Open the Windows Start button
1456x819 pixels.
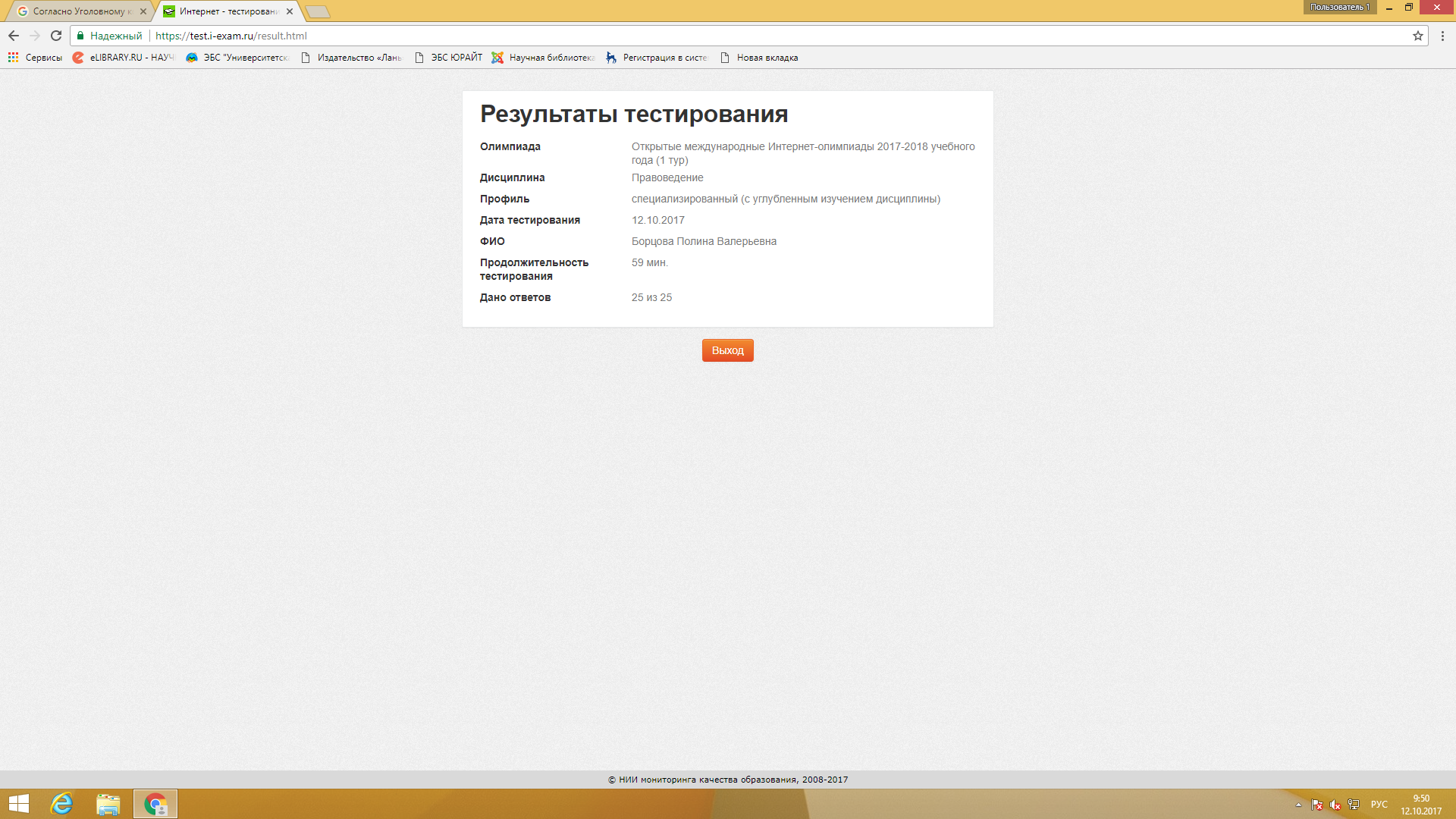19,804
